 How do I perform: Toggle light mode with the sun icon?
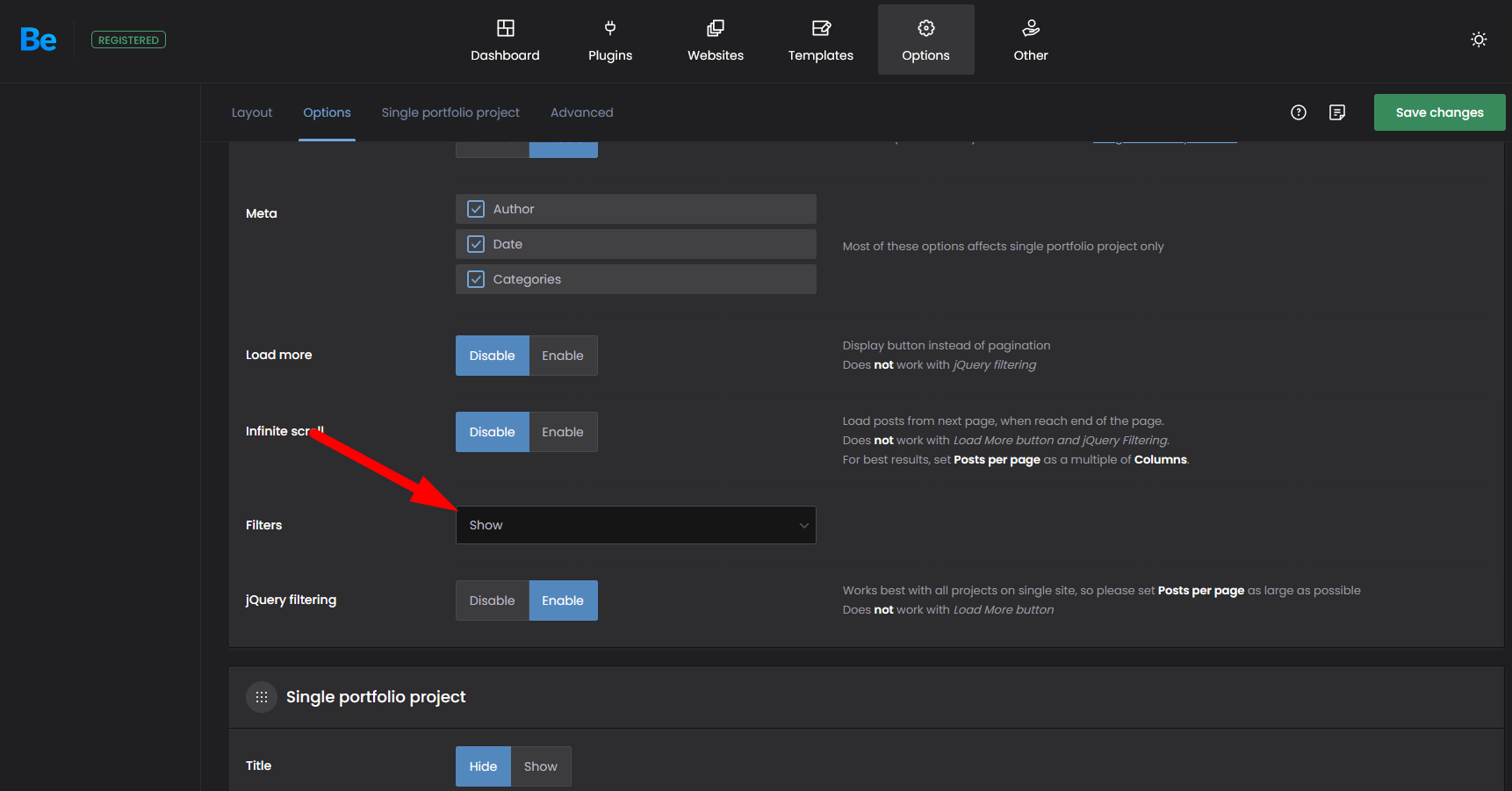[1479, 40]
